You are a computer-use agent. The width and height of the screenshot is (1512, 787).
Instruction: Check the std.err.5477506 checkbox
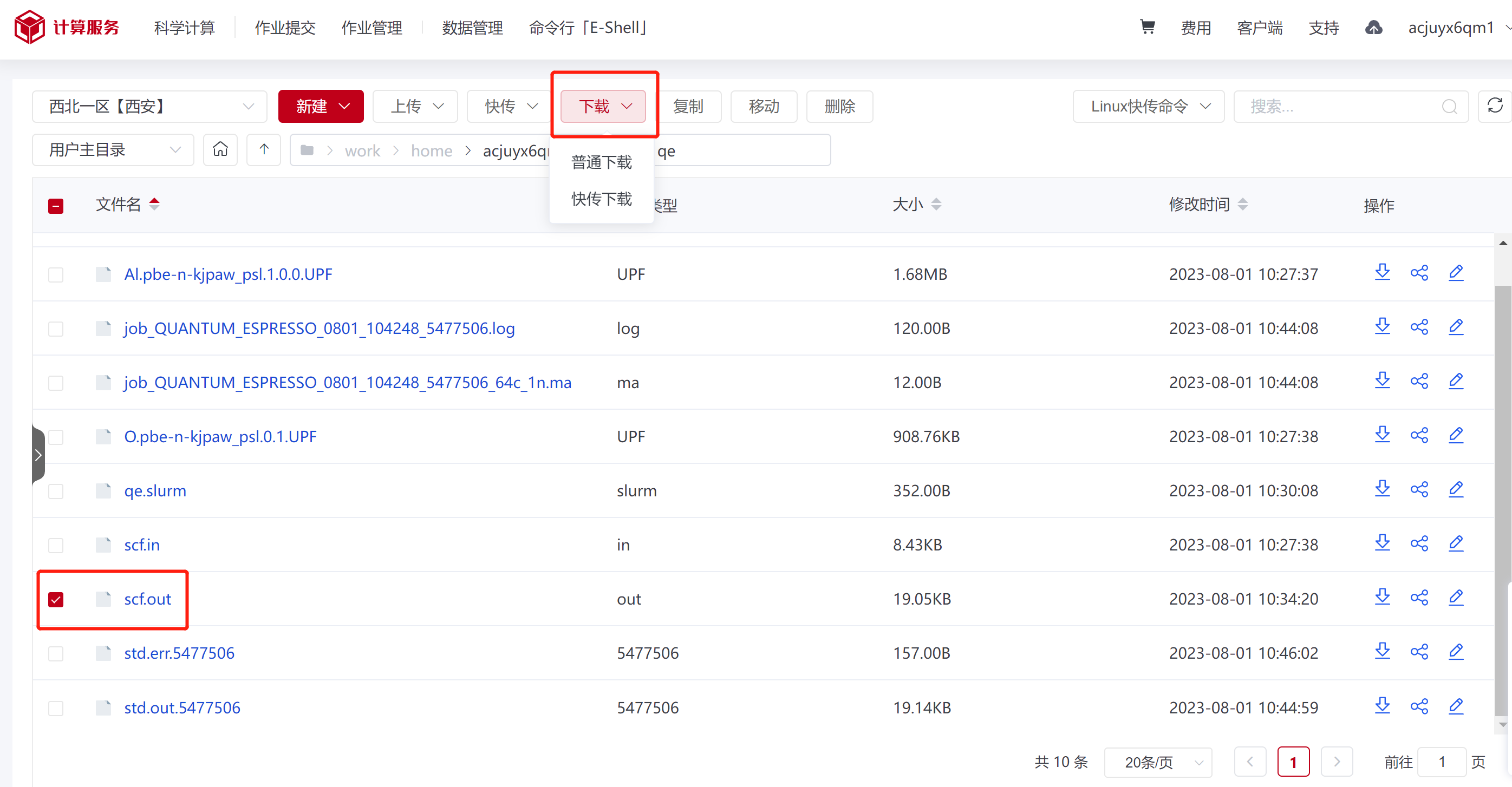(56, 653)
